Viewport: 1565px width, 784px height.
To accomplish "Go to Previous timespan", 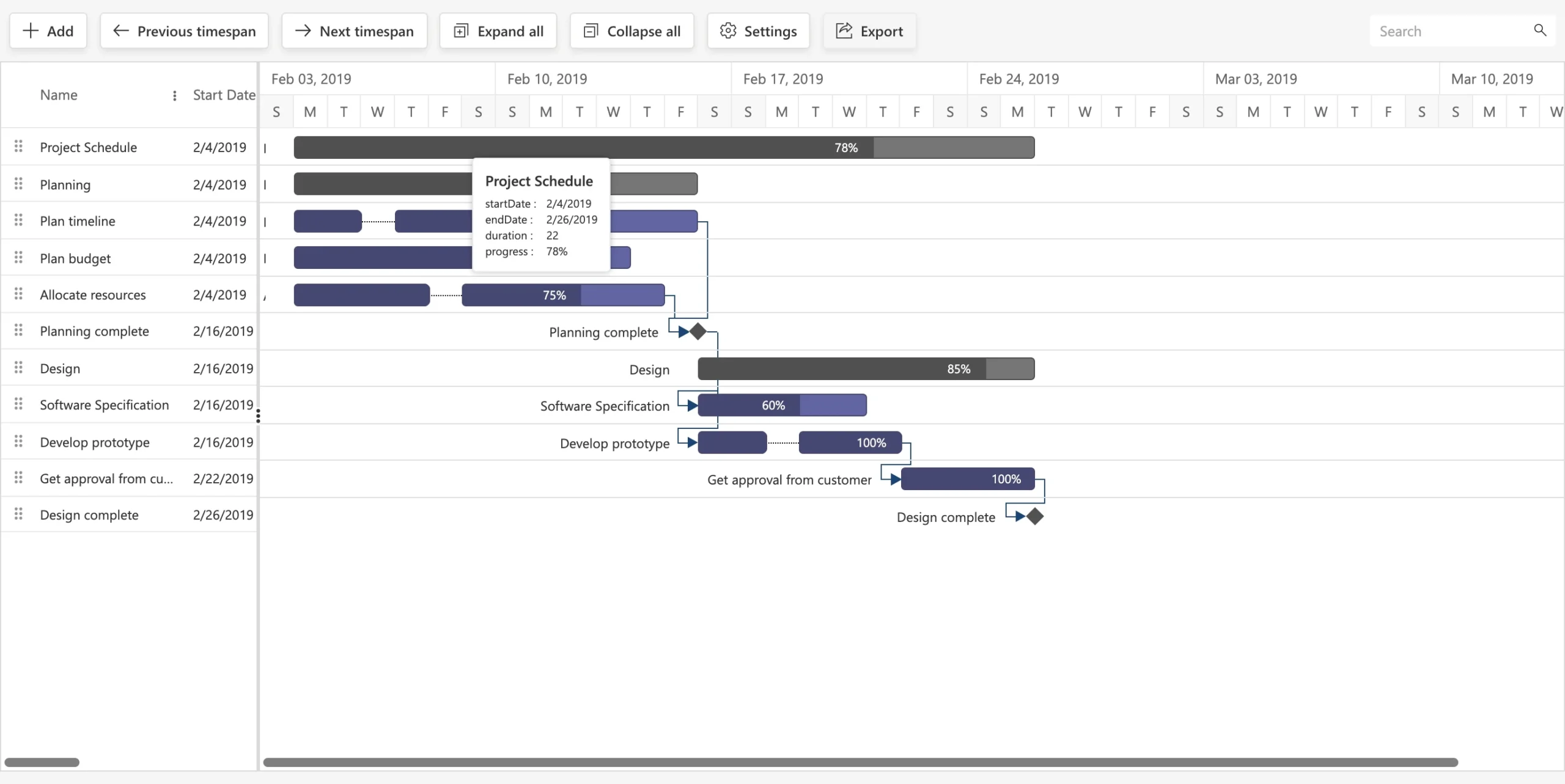I will (x=184, y=31).
